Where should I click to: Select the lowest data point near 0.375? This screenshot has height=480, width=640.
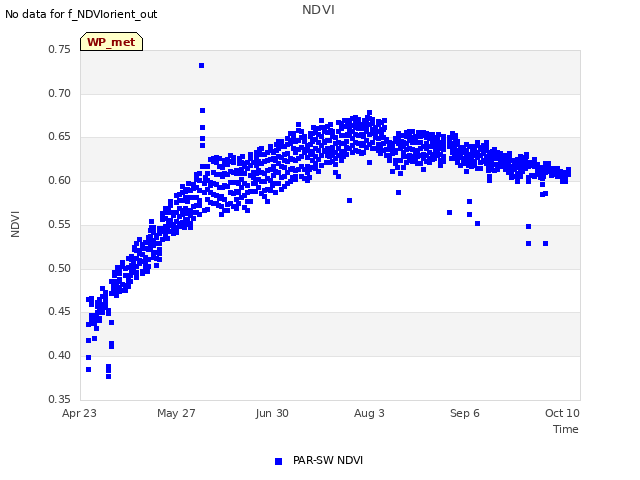click(x=109, y=376)
